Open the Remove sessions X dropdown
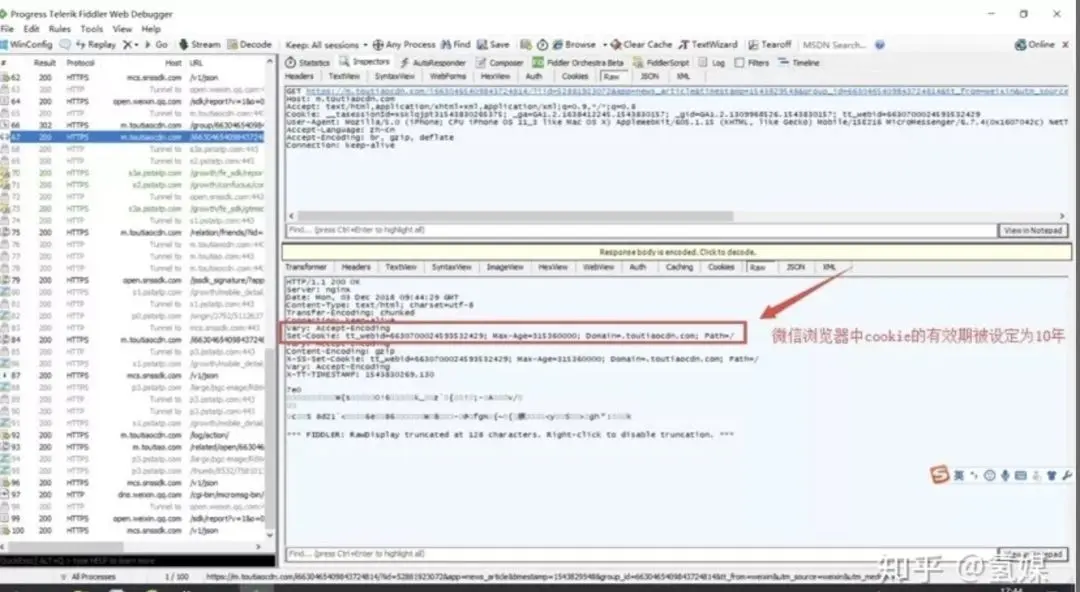Screen dimensions: 1080x592 130,44
